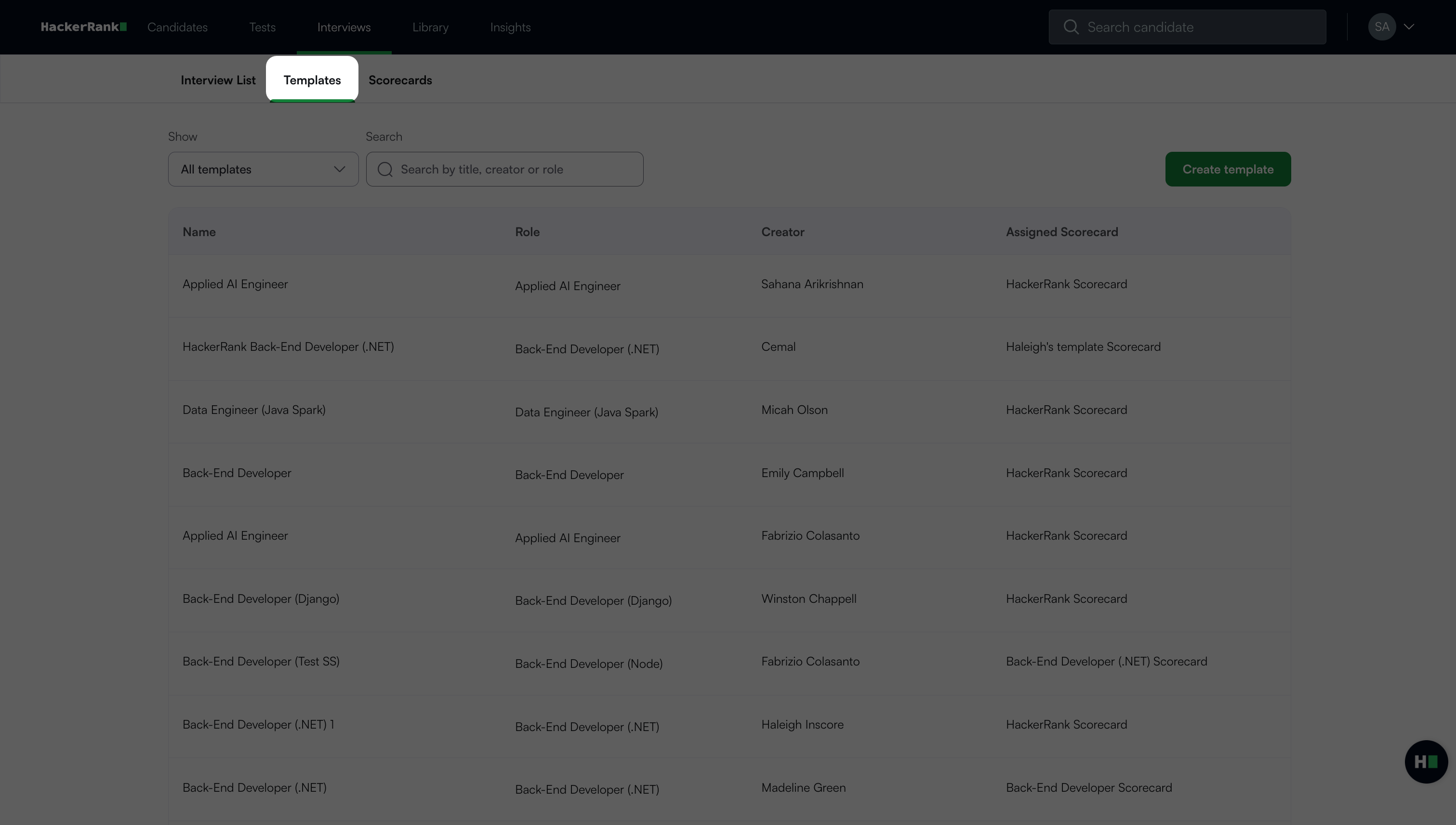Open Data Engineer (Java Spark) template

[254, 410]
